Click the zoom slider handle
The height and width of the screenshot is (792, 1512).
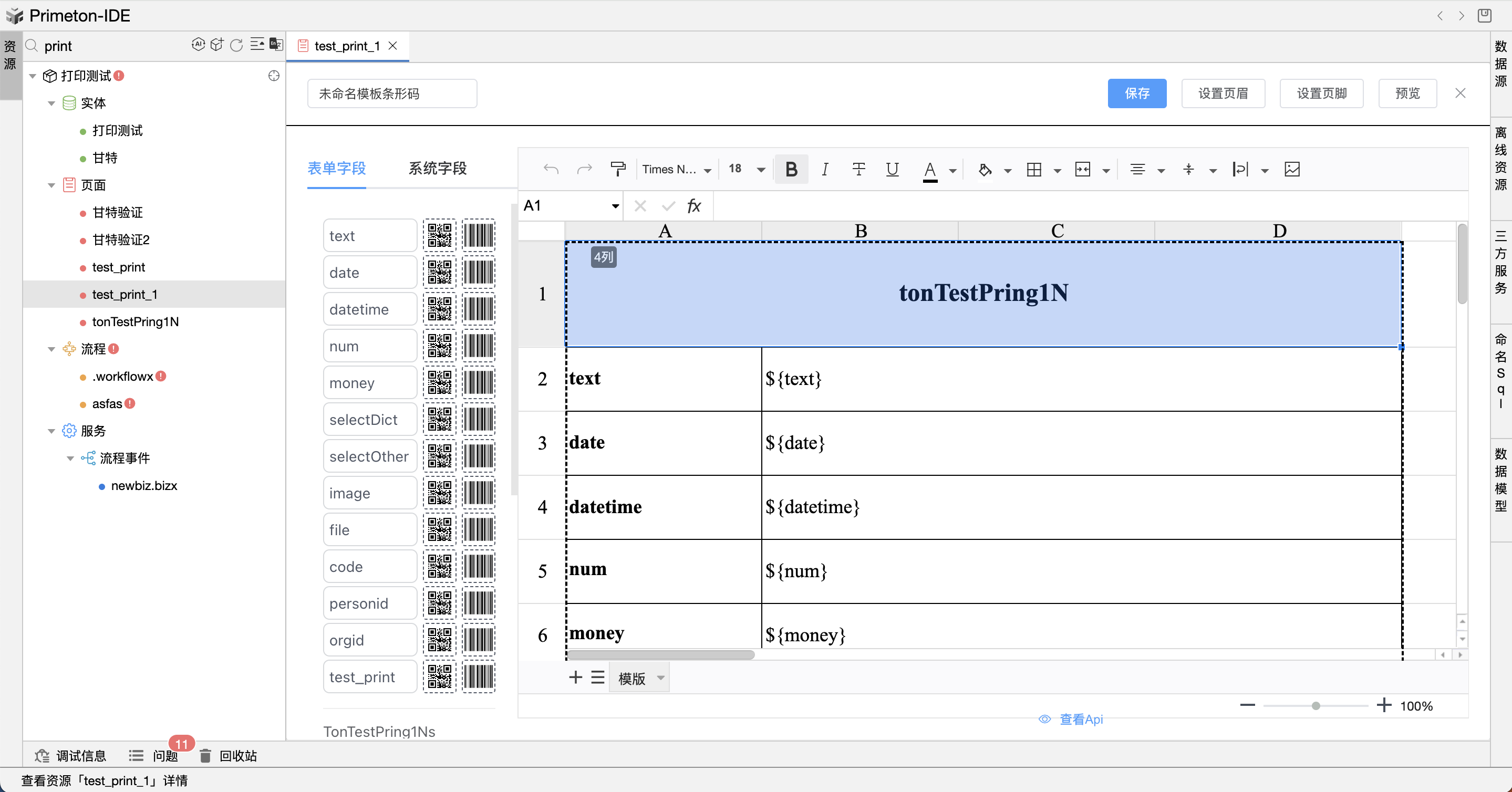click(x=1316, y=706)
